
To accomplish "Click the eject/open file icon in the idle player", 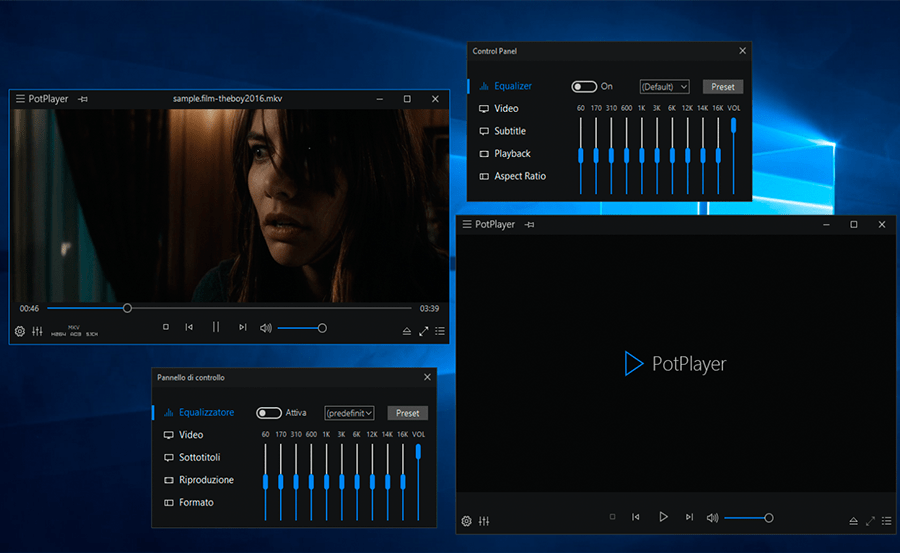I will [x=853, y=521].
